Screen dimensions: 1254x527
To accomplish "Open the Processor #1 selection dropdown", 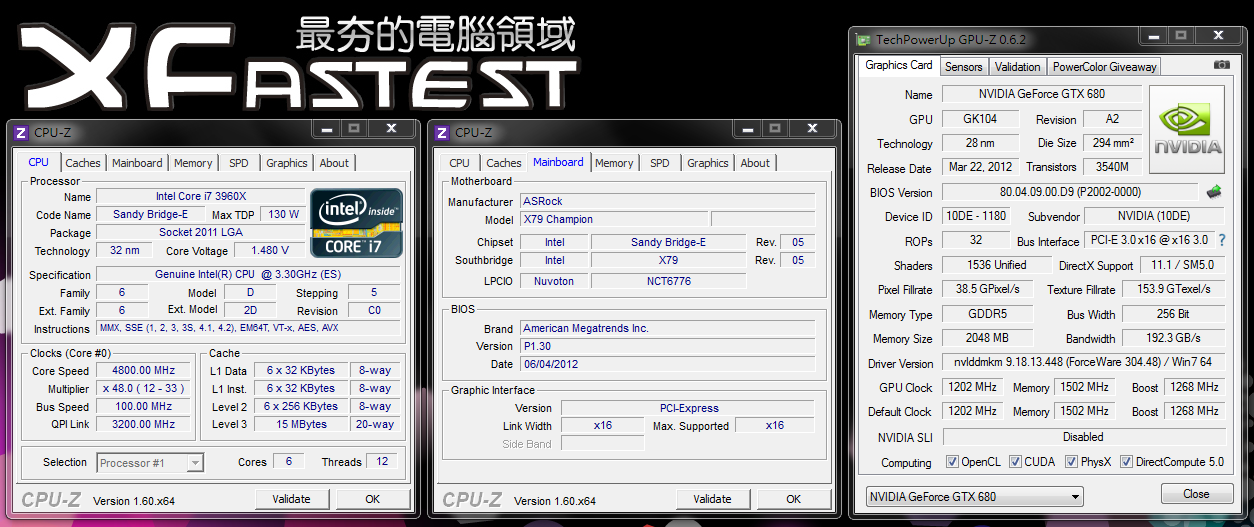I will 151,462.
